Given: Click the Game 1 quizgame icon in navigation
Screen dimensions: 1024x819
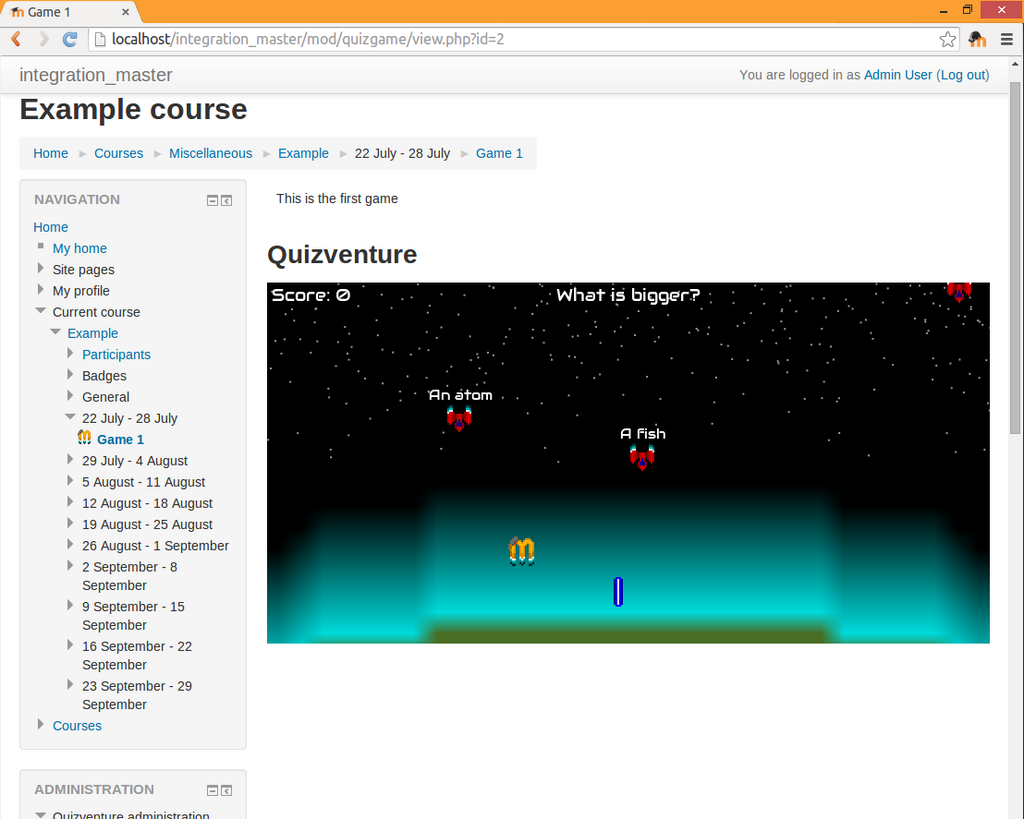Looking at the screenshot, I should point(85,438).
